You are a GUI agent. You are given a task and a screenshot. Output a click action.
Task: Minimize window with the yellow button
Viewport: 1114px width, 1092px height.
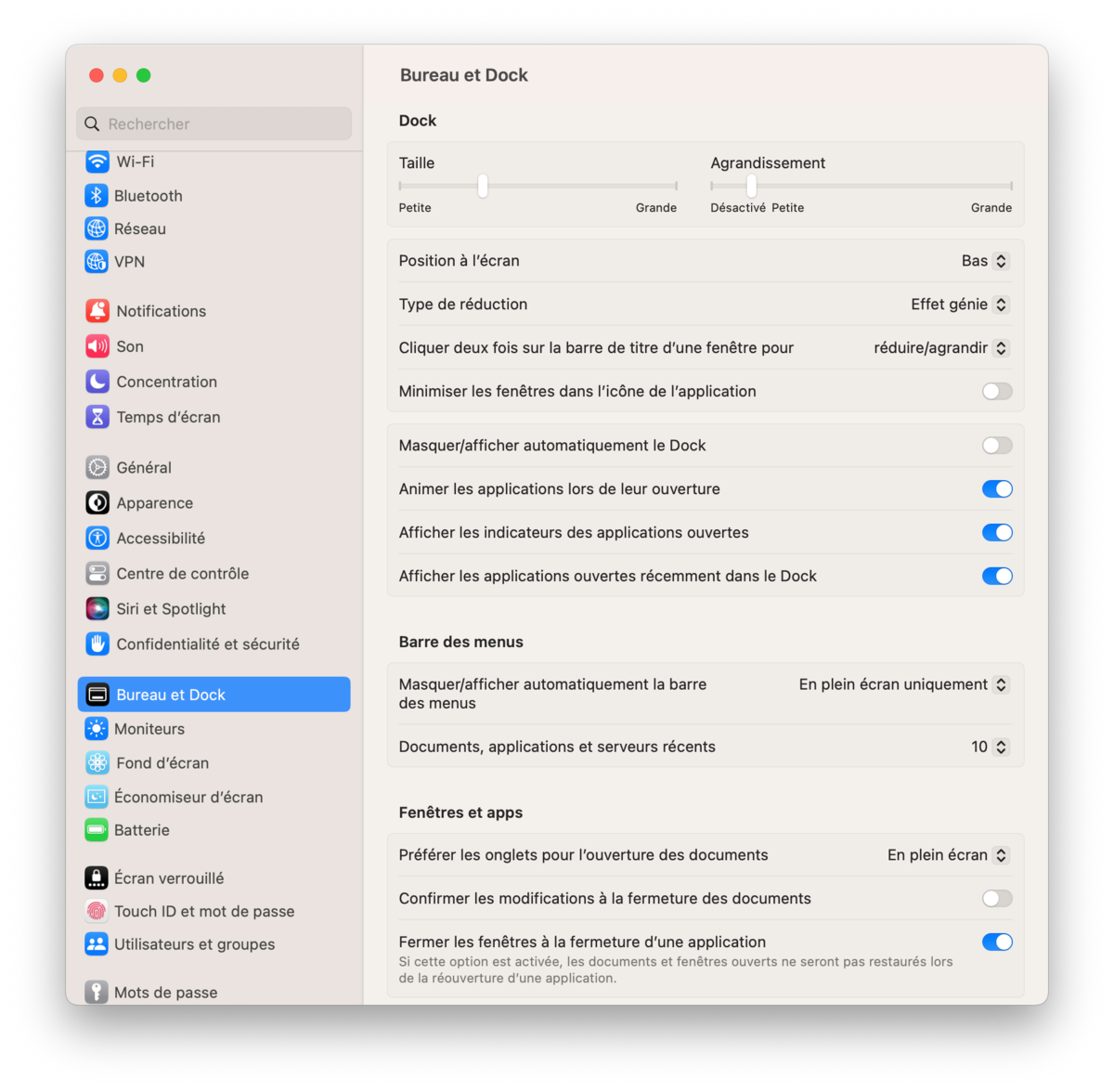(120, 75)
